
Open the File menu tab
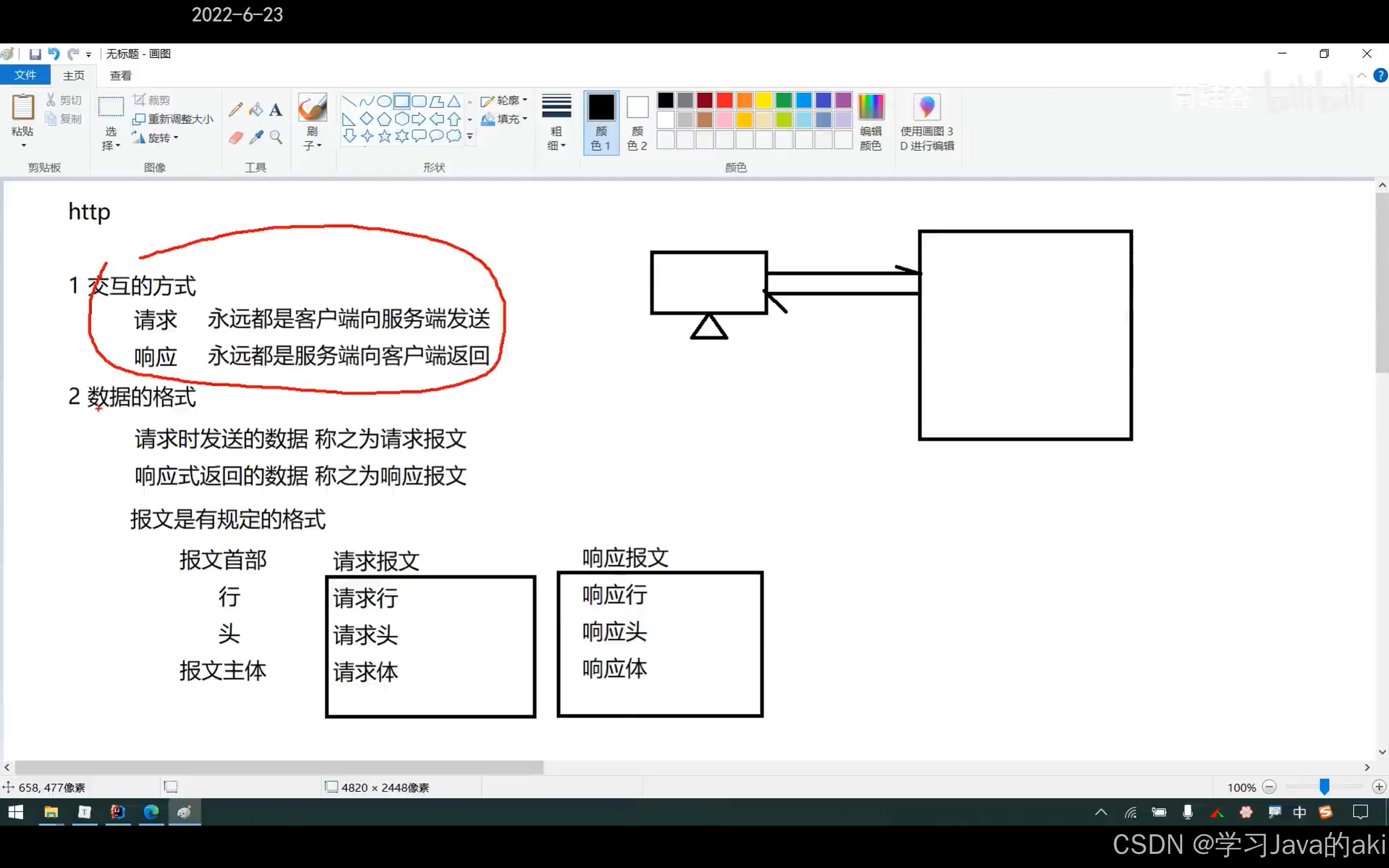[24, 75]
